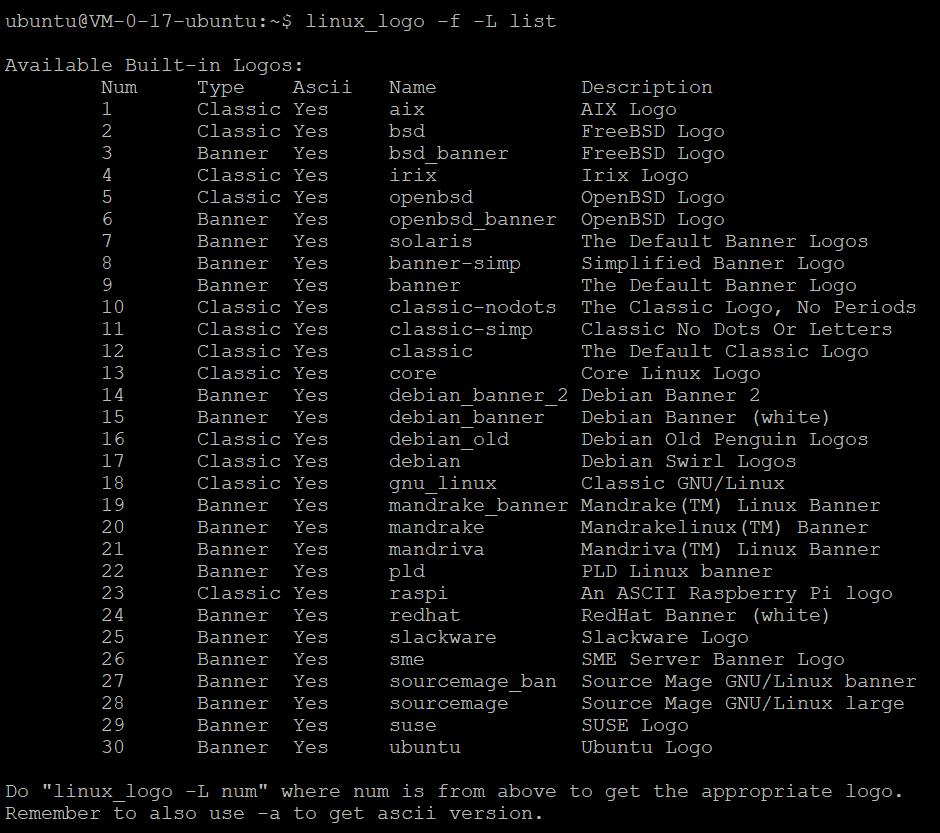Screen dimensions: 940x833
Task: Click the 'redhat' logo name
Action: [424, 615]
